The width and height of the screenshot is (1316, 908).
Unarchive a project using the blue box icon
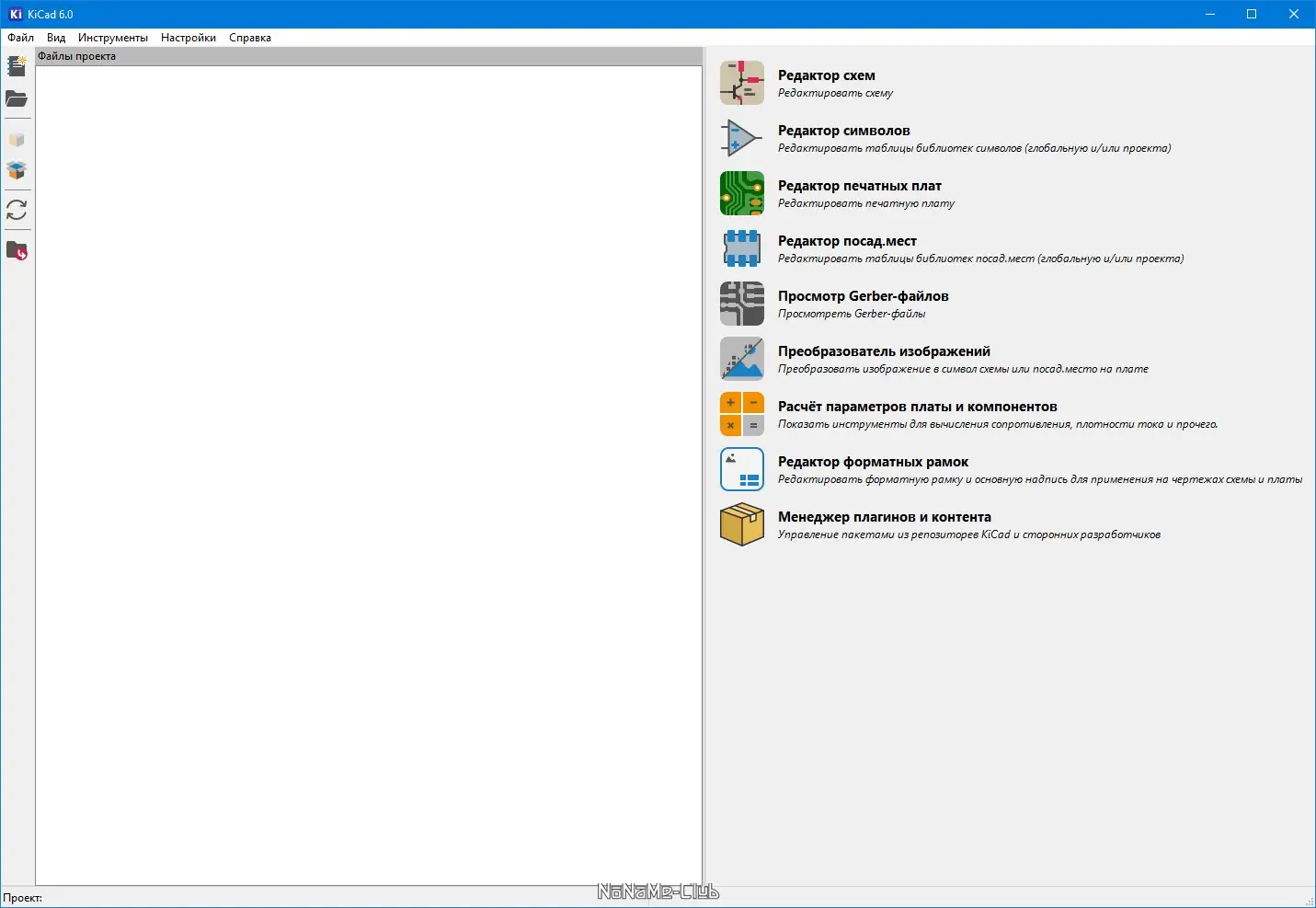coord(17,170)
